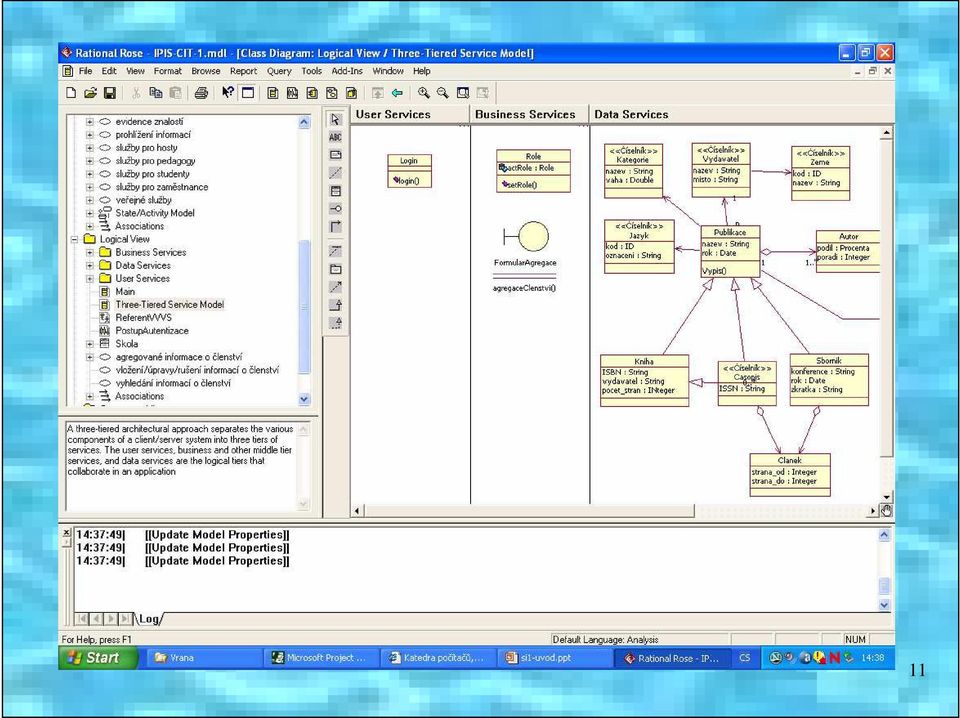This screenshot has height=718, width=960.
Task: Choose the Interface lollipop tool
Action: click(x=336, y=209)
